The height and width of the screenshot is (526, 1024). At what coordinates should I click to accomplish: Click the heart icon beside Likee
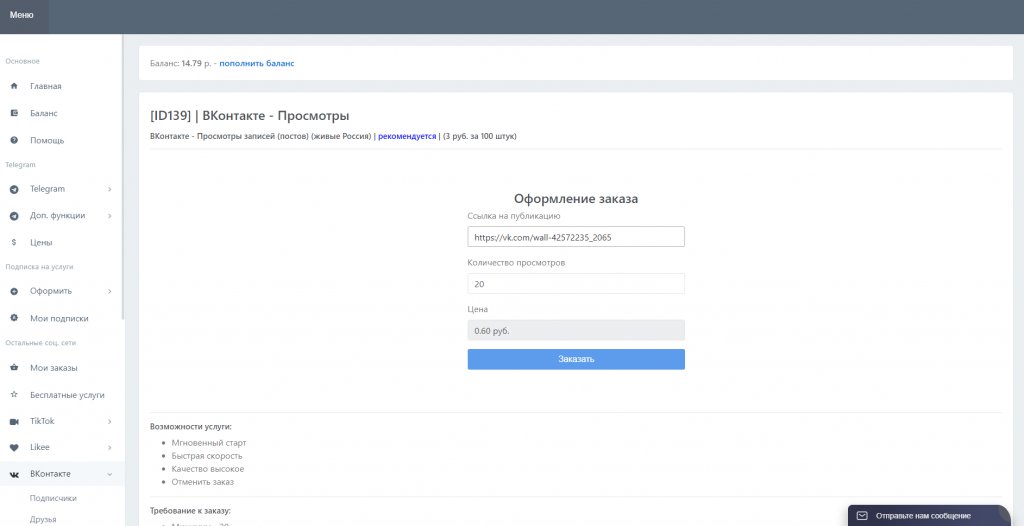click(14, 448)
